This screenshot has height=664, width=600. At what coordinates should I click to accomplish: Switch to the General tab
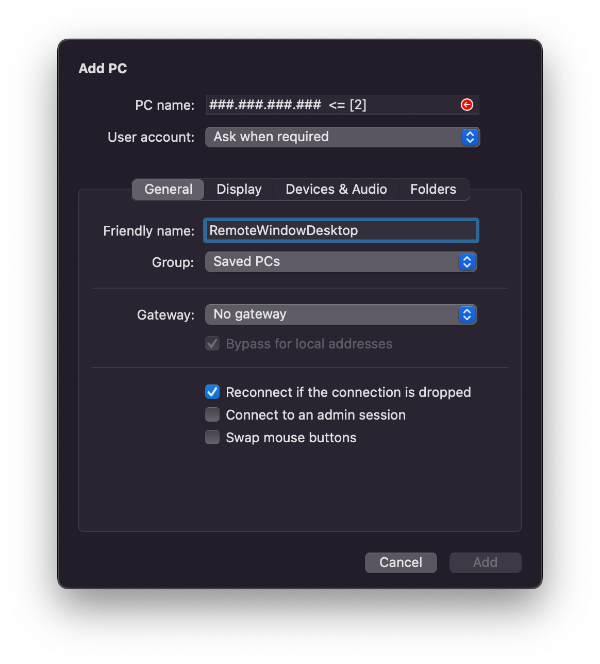tap(168, 189)
